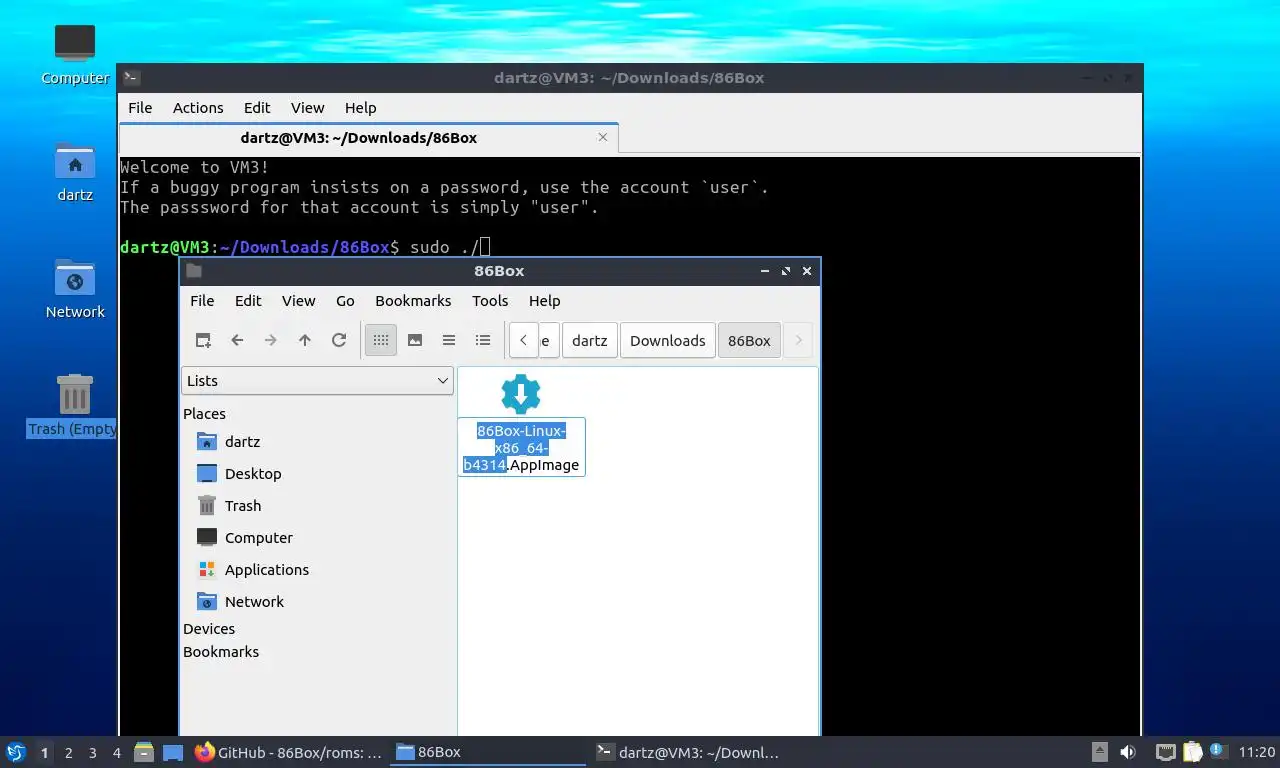Viewport: 1280px width, 768px height.
Task: Open volume control in tray
Action: click(1128, 752)
